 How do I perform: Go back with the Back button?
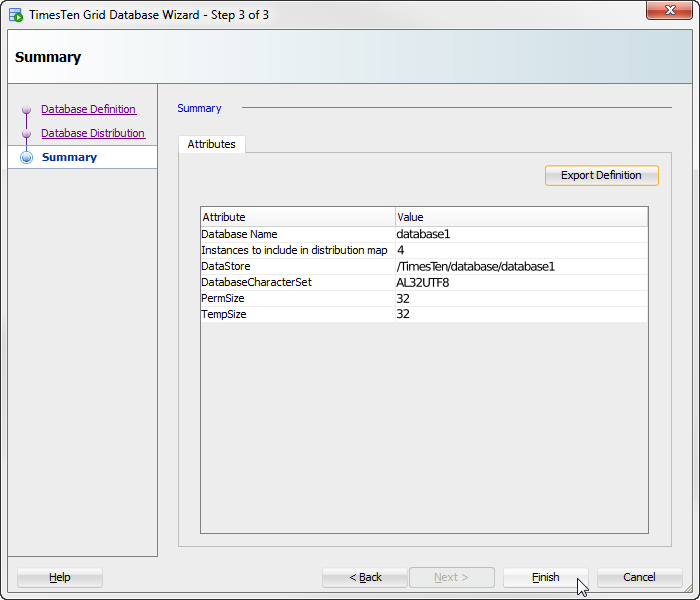point(365,577)
